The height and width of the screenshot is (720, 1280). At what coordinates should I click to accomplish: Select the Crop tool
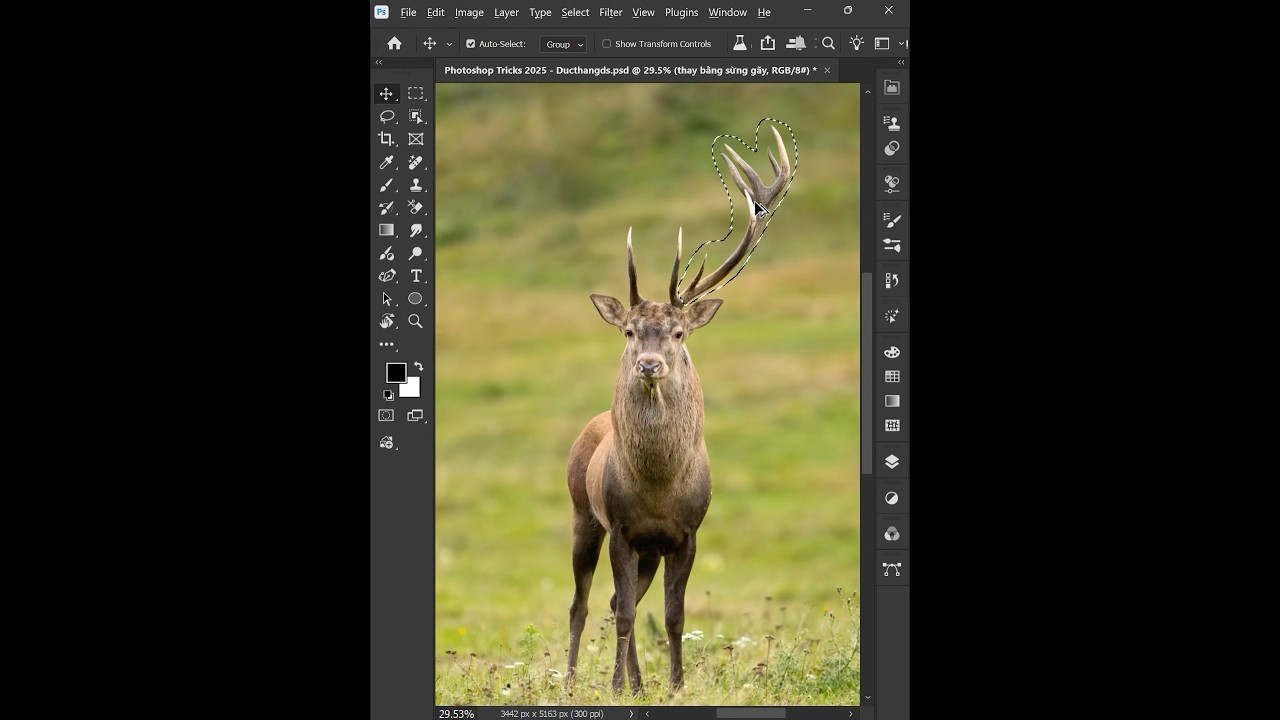click(386, 139)
